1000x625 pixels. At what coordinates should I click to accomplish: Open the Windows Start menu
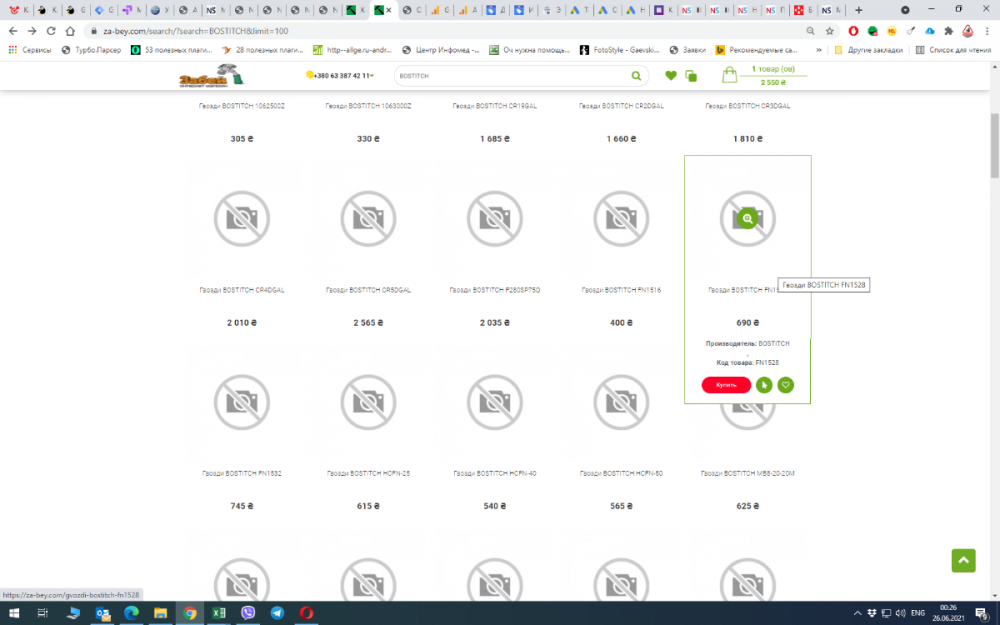[13, 613]
